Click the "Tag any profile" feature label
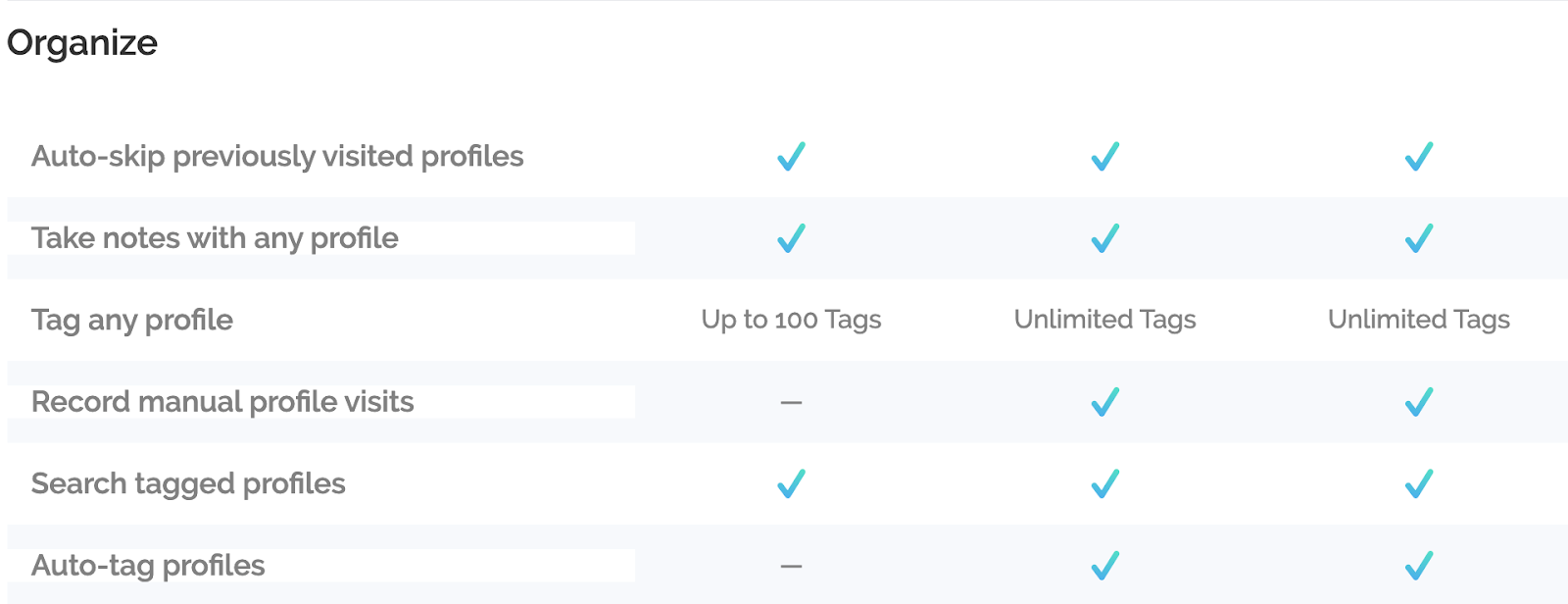 tap(132, 321)
